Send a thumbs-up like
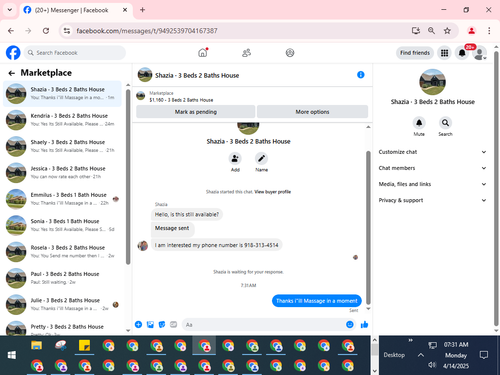Screen dimensions: 500x375 coord(364,324)
